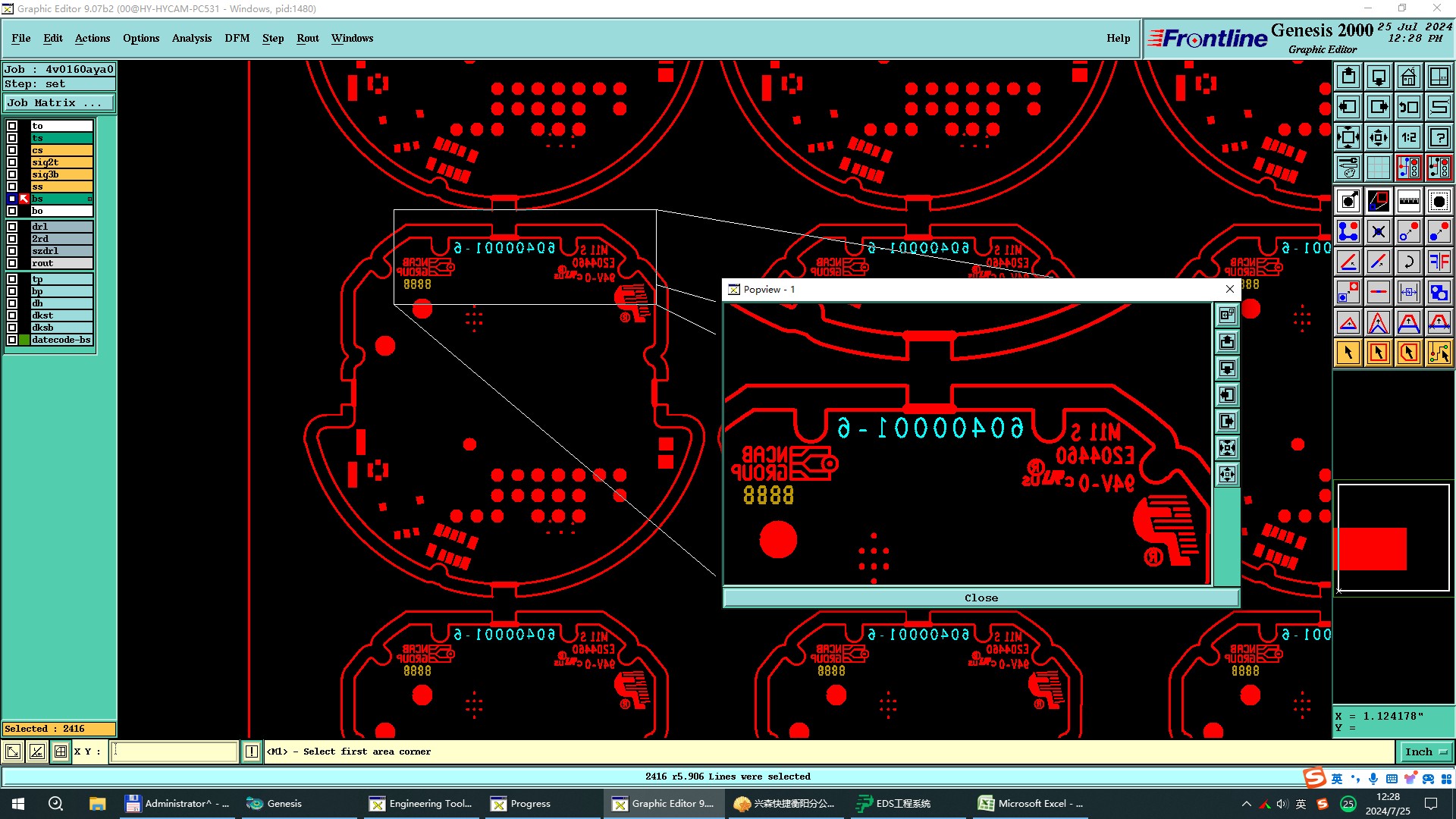The image size is (1456, 819).
Task: Click the question mark info icon
Action: 1439,137
